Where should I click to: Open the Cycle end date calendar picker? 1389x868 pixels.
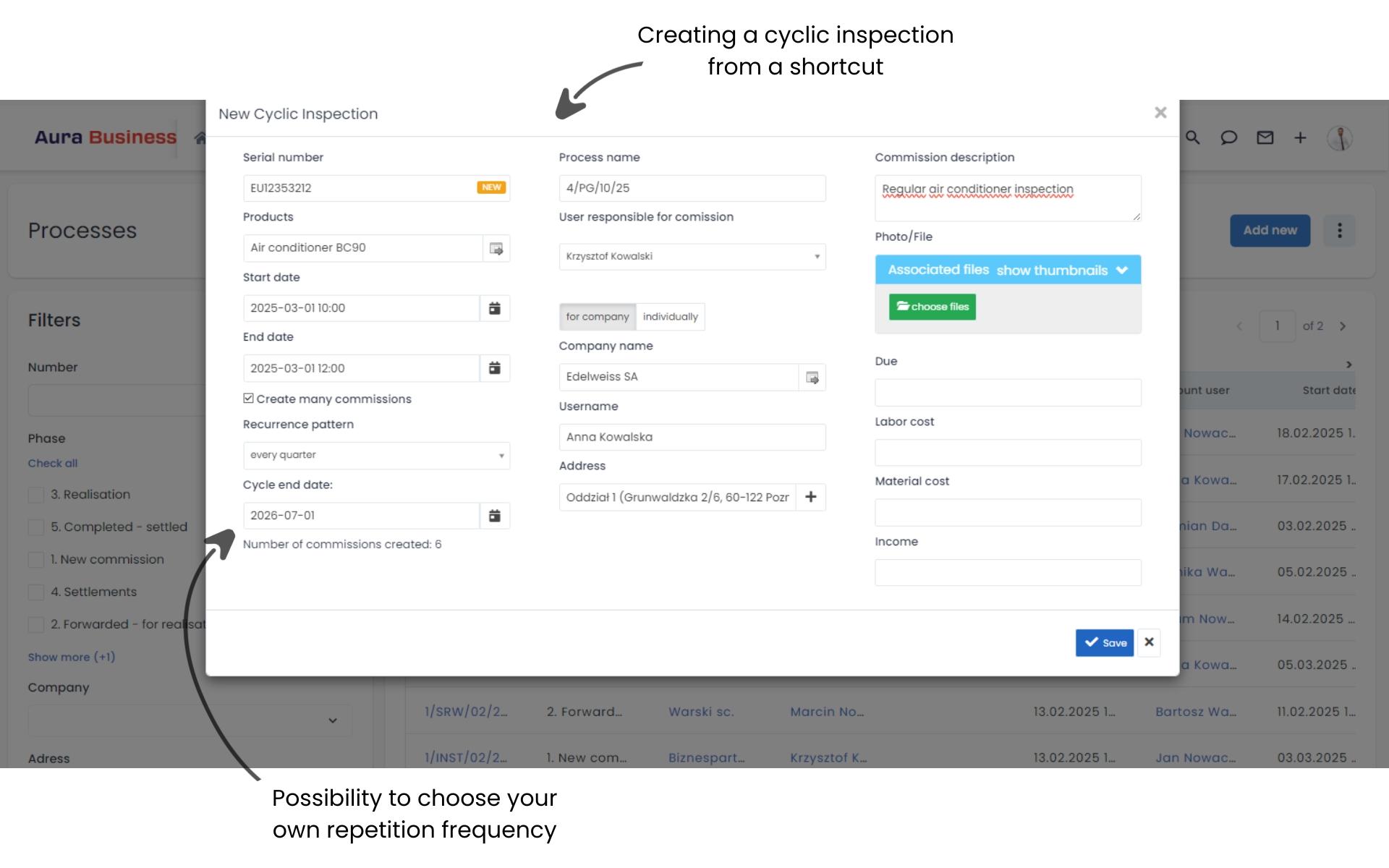point(495,515)
